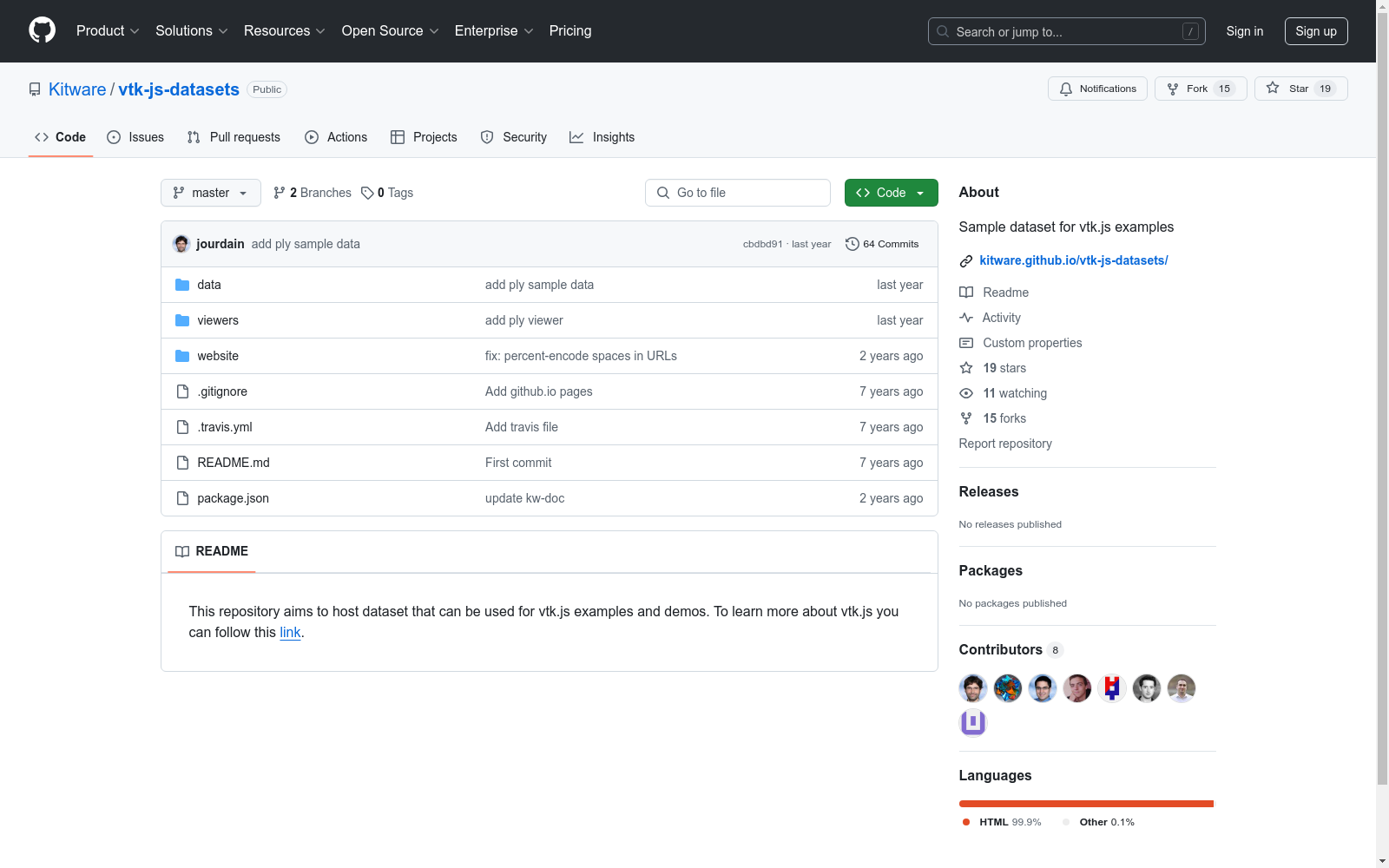Click the Go to file search box
Screen dimensions: 1389x868
coord(738,193)
